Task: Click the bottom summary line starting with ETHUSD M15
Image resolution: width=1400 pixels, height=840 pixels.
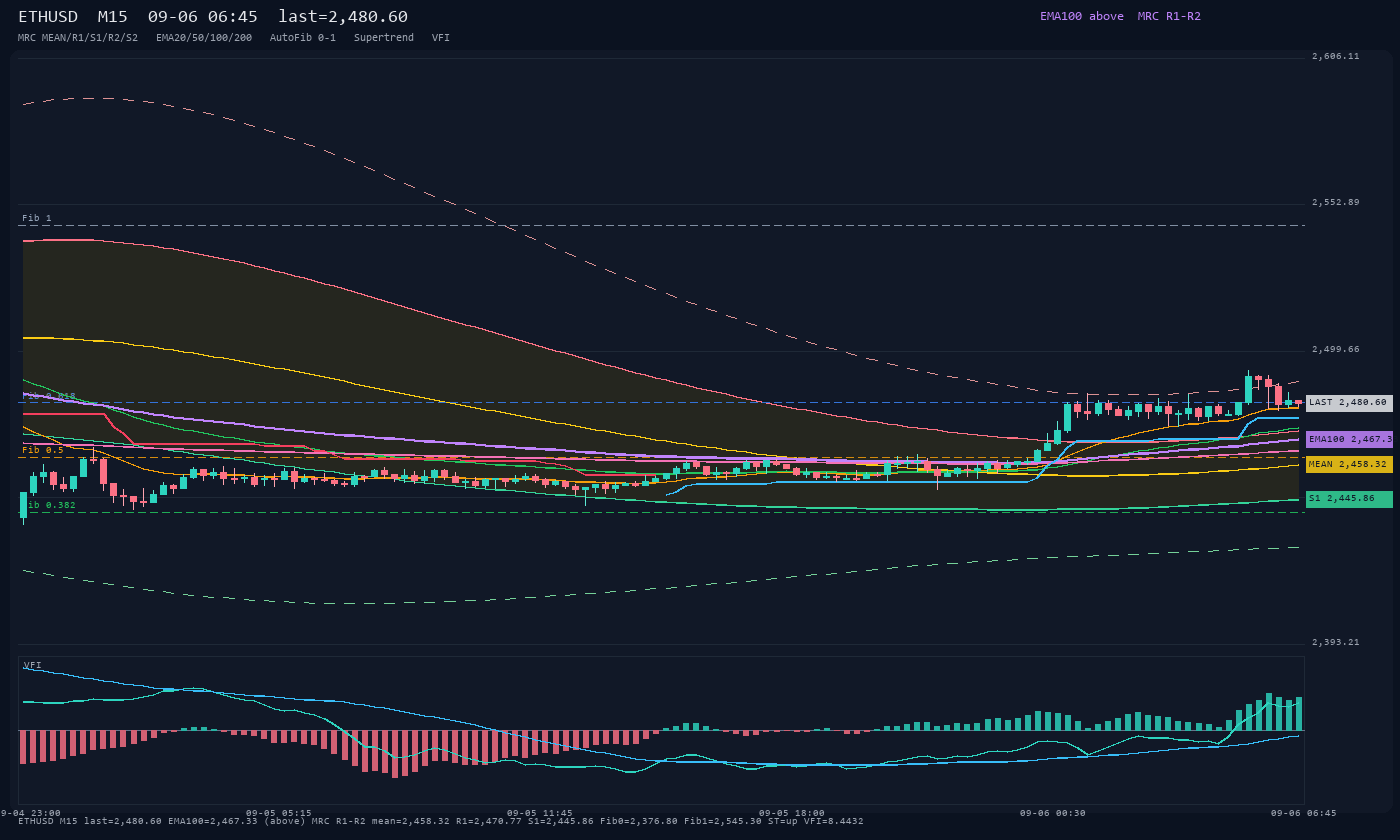Action: point(441,821)
